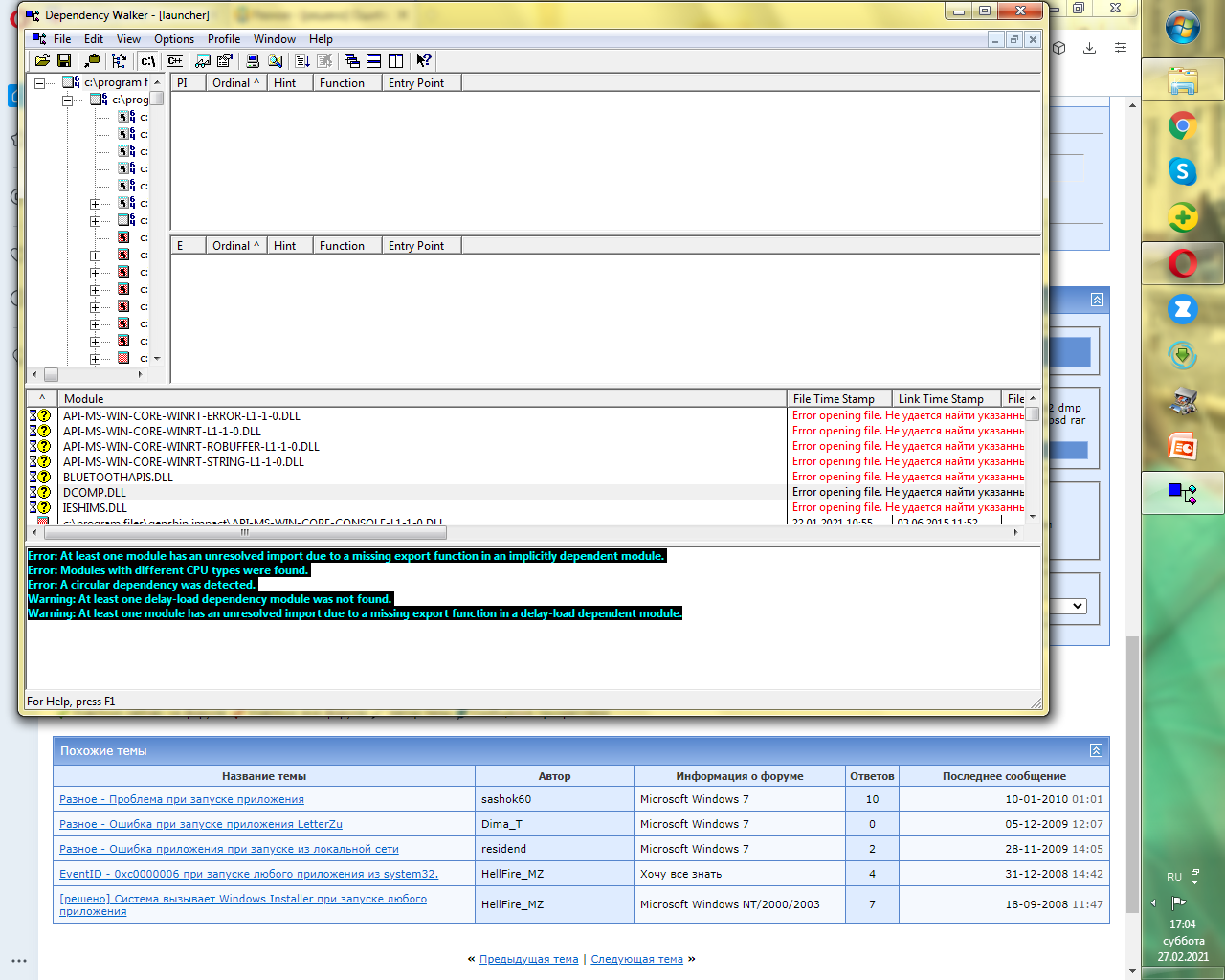Open Configure Module Search Order
The height and width of the screenshot is (980, 1225).
coord(275,60)
